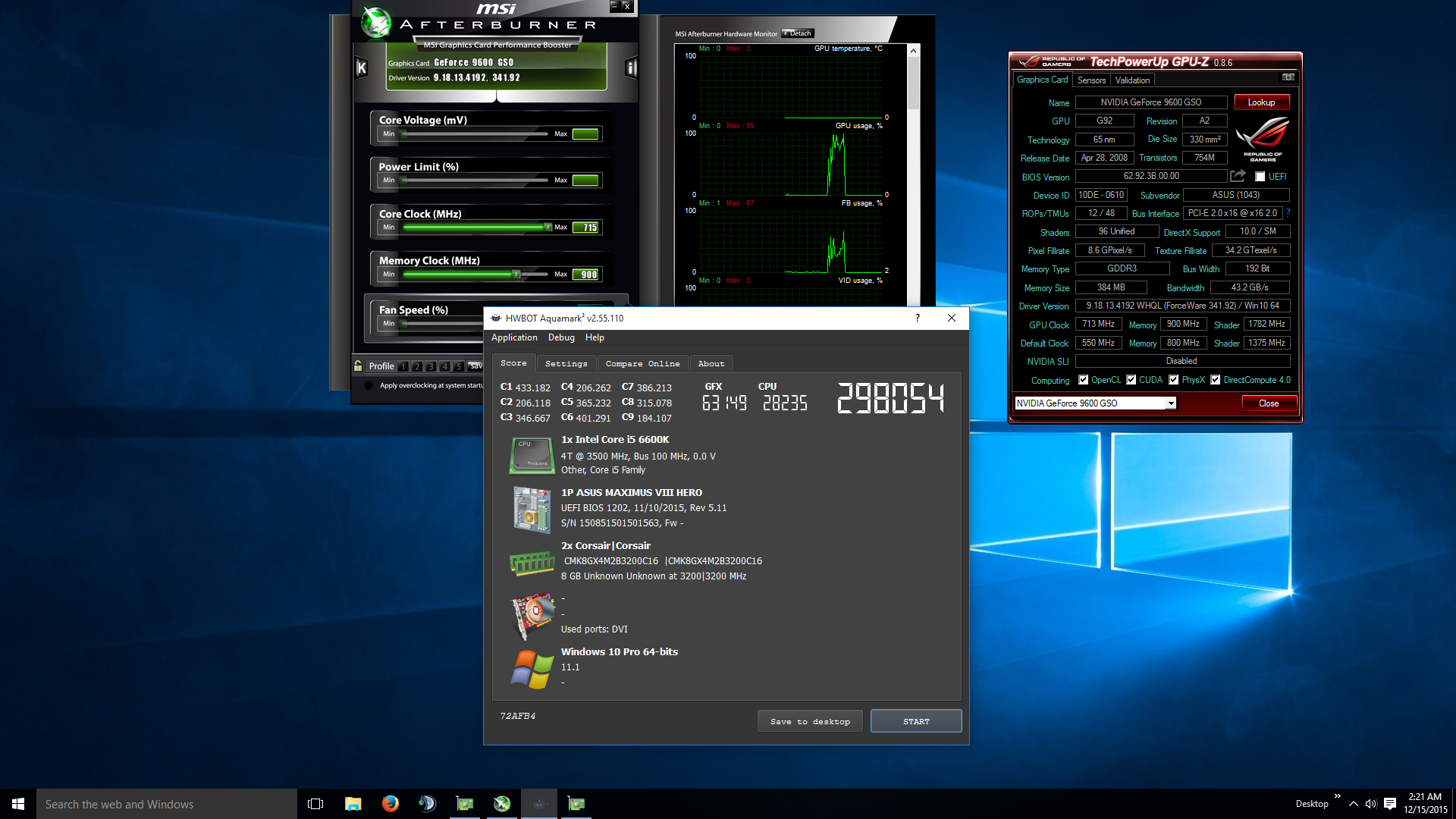
Task: Click the Power Limit (%) slider track
Action: coord(475,180)
